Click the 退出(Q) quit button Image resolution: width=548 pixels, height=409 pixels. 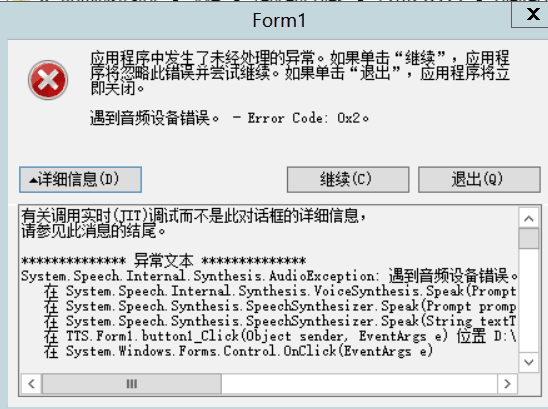tap(479, 179)
